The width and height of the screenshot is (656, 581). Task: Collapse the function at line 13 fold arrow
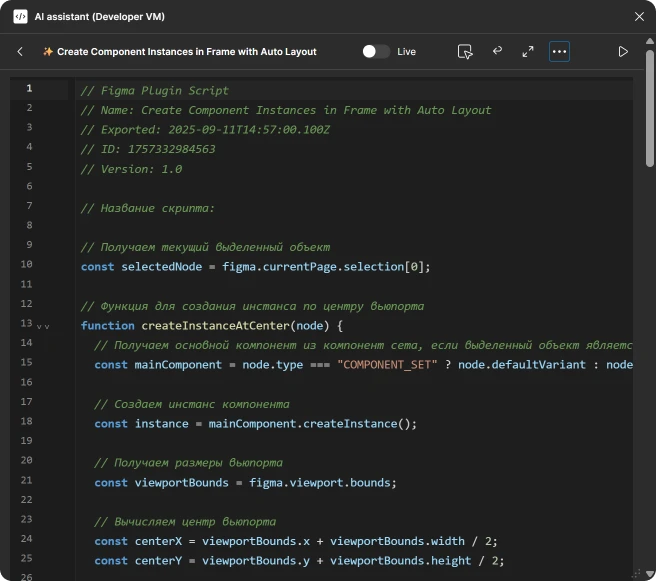click(43, 326)
